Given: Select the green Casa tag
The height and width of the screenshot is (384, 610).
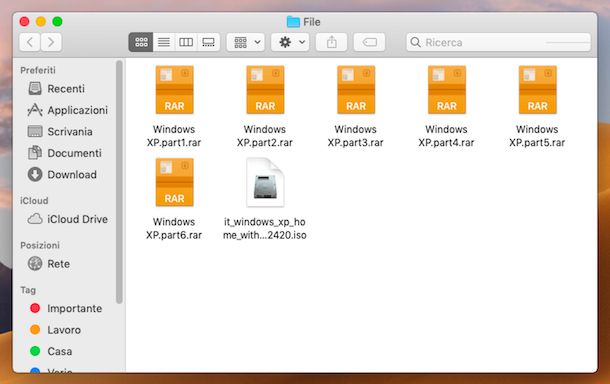Looking at the screenshot, I should click(x=51, y=351).
